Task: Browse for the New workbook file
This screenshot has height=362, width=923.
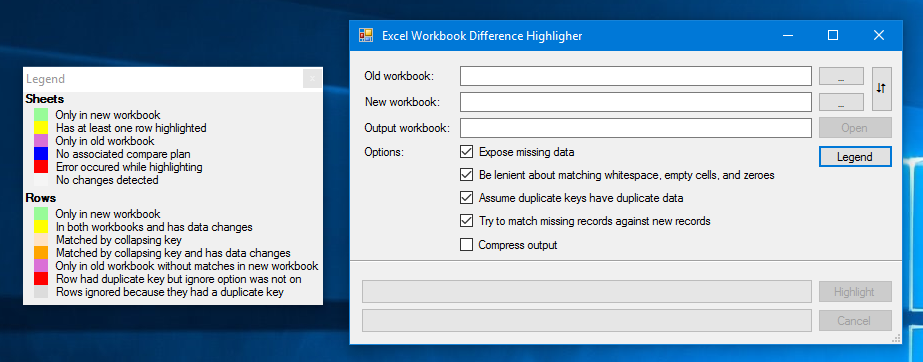Action: [841, 102]
